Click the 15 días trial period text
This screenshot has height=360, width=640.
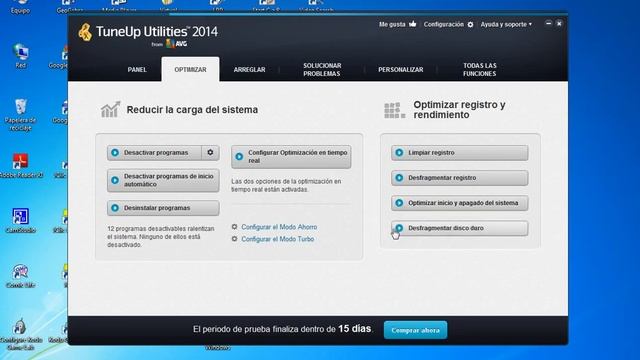point(354,329)
